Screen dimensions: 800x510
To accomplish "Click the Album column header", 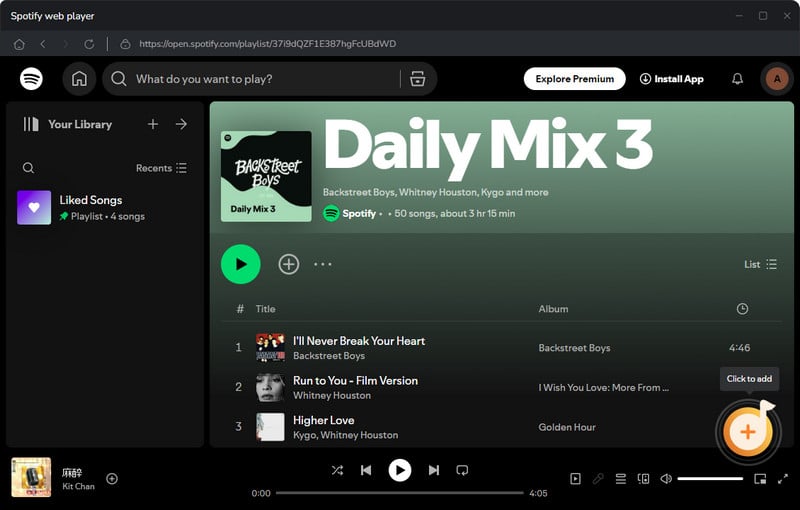I will (553, 309).
